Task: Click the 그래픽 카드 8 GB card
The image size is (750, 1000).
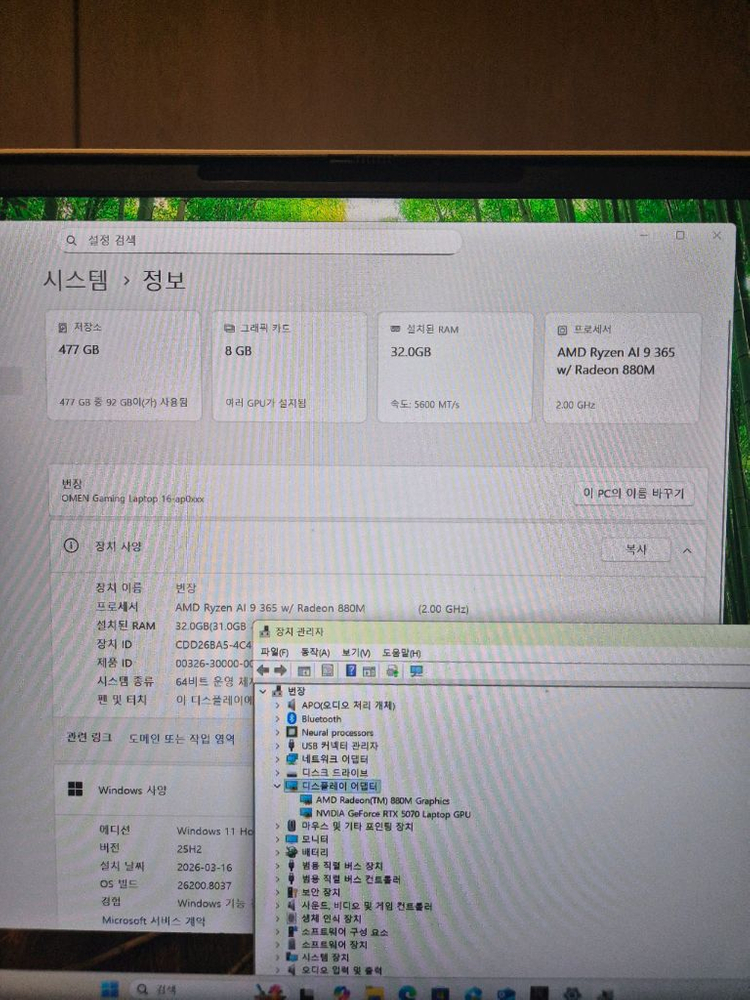Action: click(x=290, y=367)
